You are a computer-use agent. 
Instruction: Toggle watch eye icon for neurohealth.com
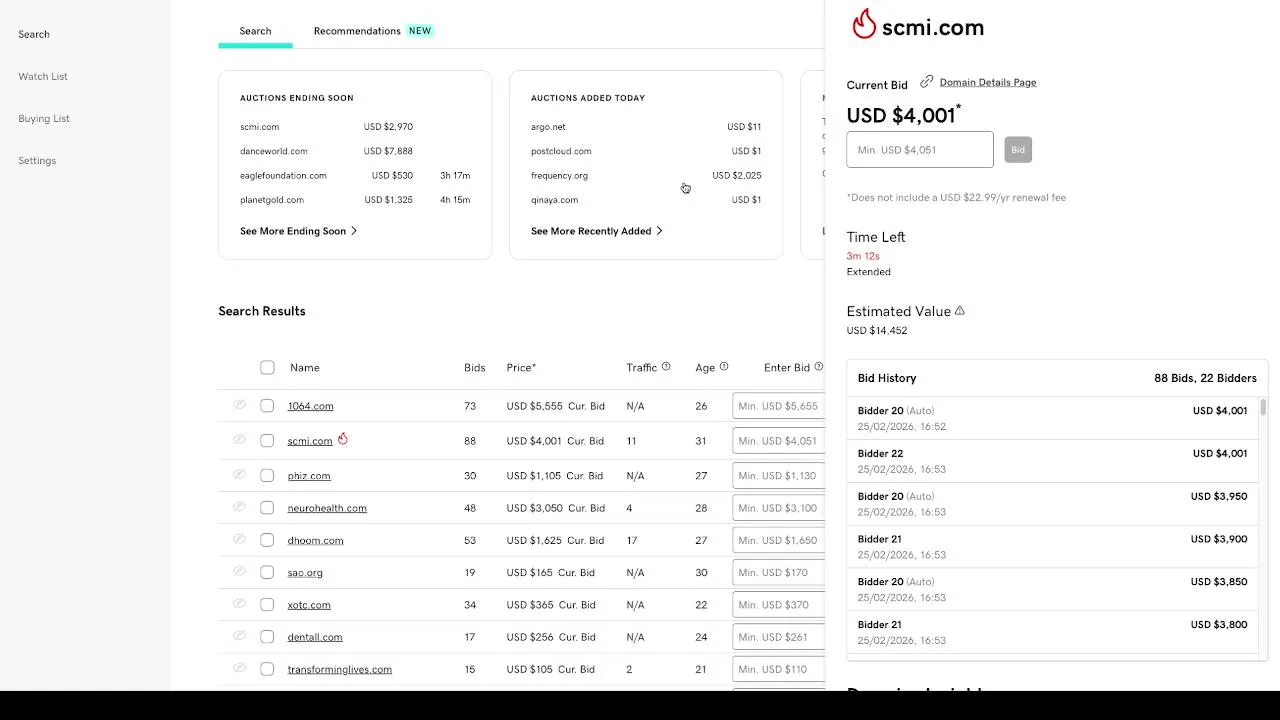tap(239, 507)
